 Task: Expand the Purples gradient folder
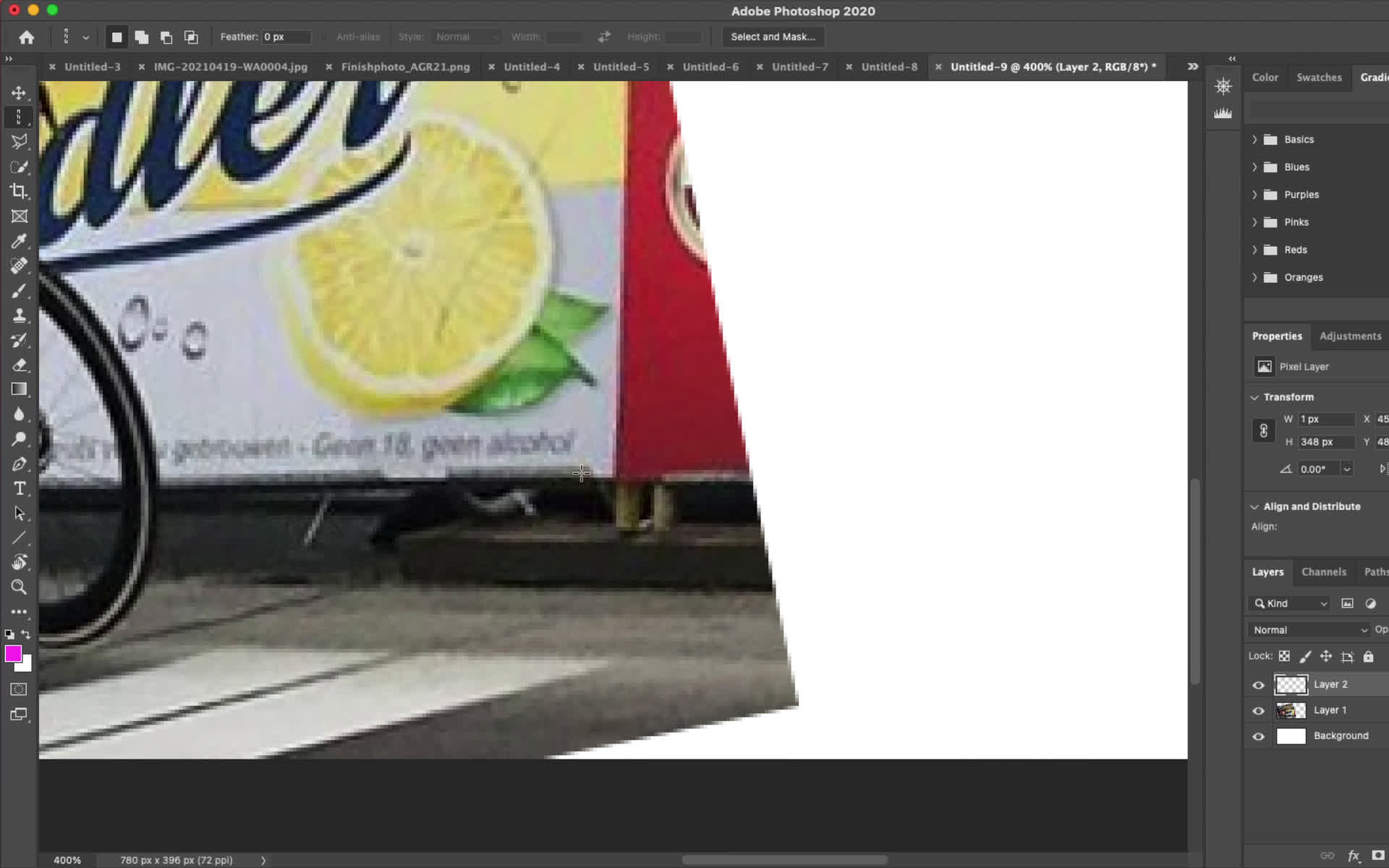(x=1254, y=195)
